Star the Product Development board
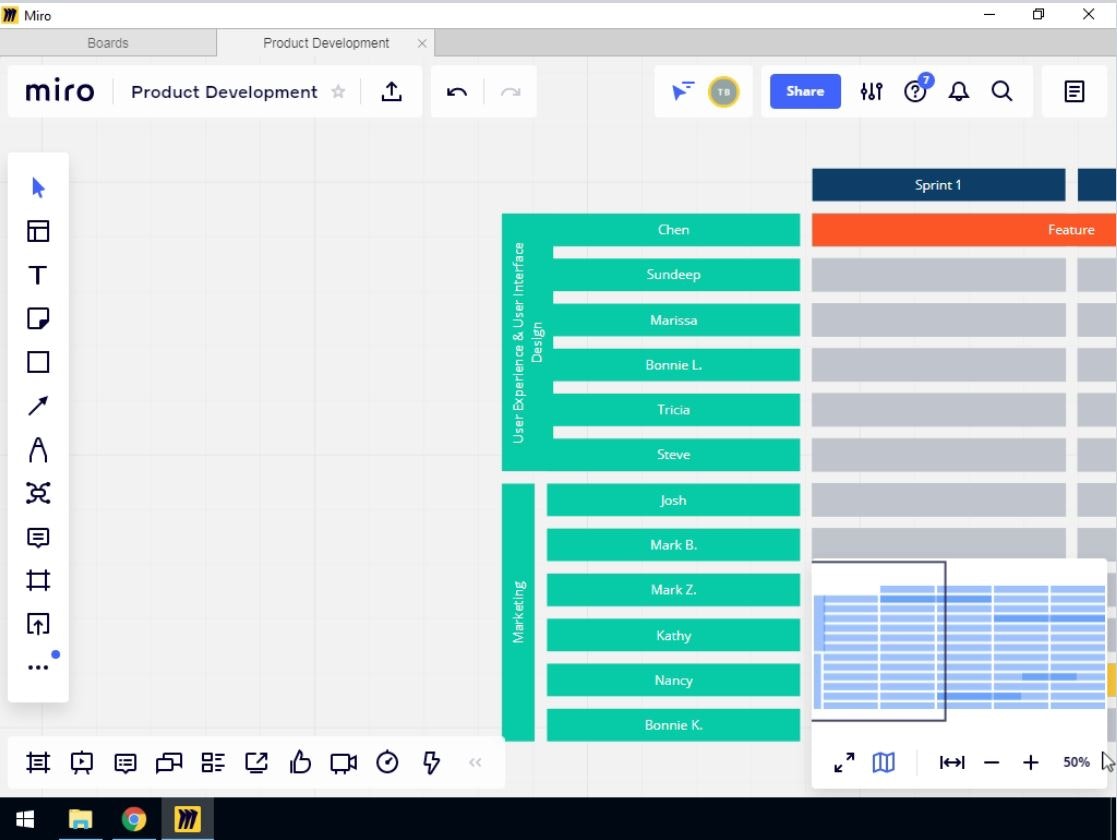This screenshot has width=1117, height=840. point(338,91)
